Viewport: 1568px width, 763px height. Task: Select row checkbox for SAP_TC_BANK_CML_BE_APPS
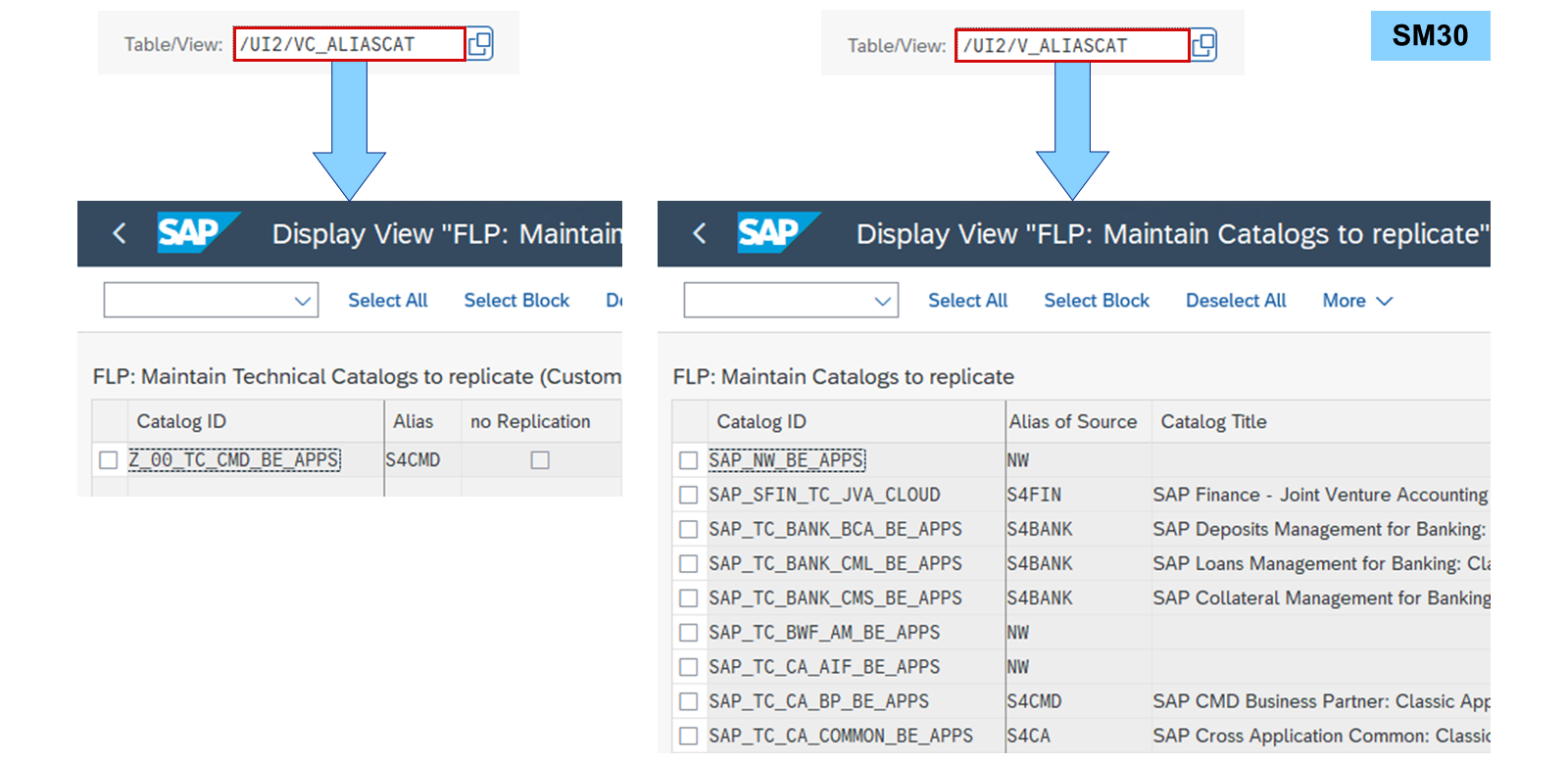689,563
